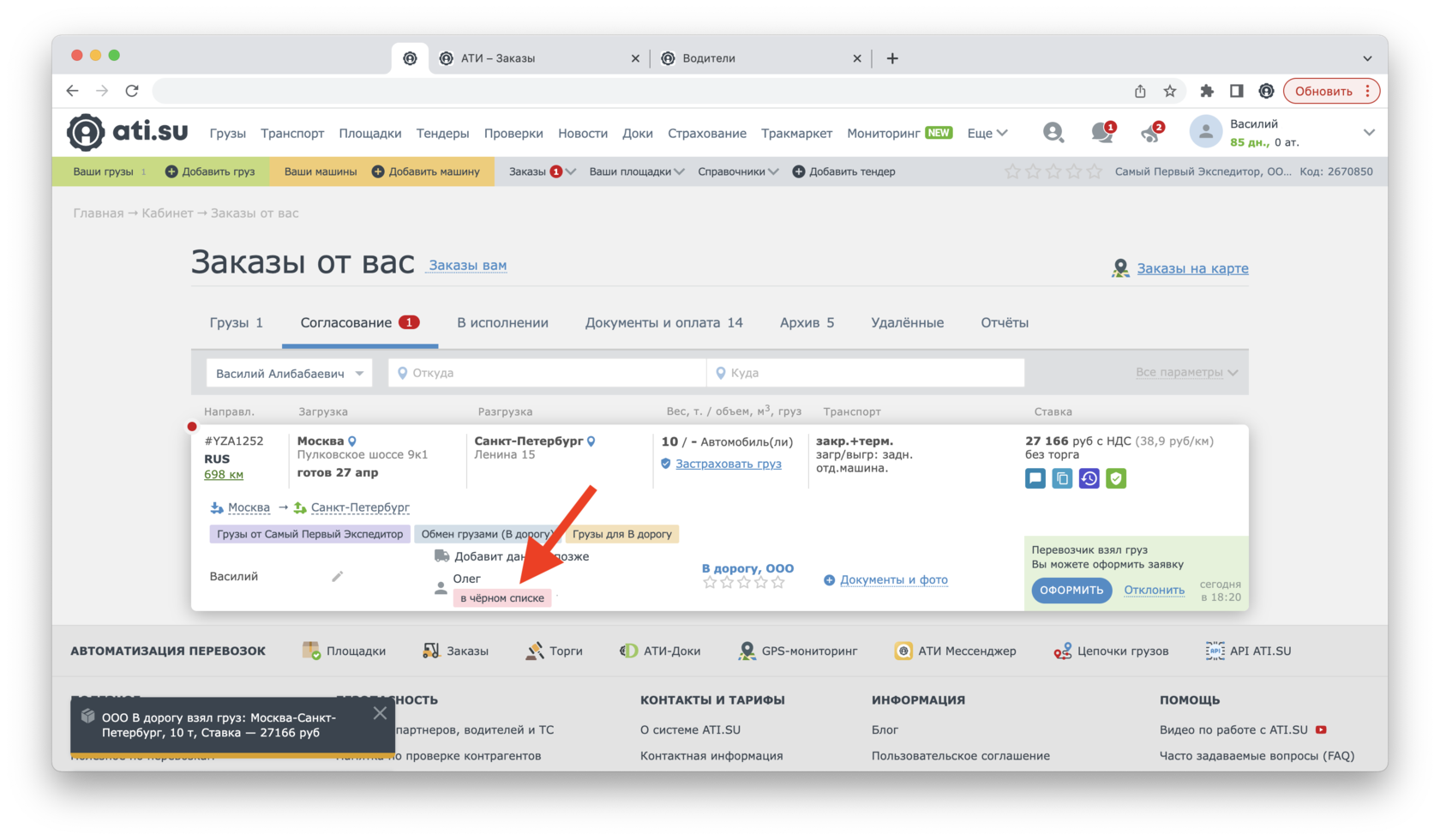The width and height of the screenshot is (1440, 840).
Task: Click the 698 км distance link
Action: [224, 474]
